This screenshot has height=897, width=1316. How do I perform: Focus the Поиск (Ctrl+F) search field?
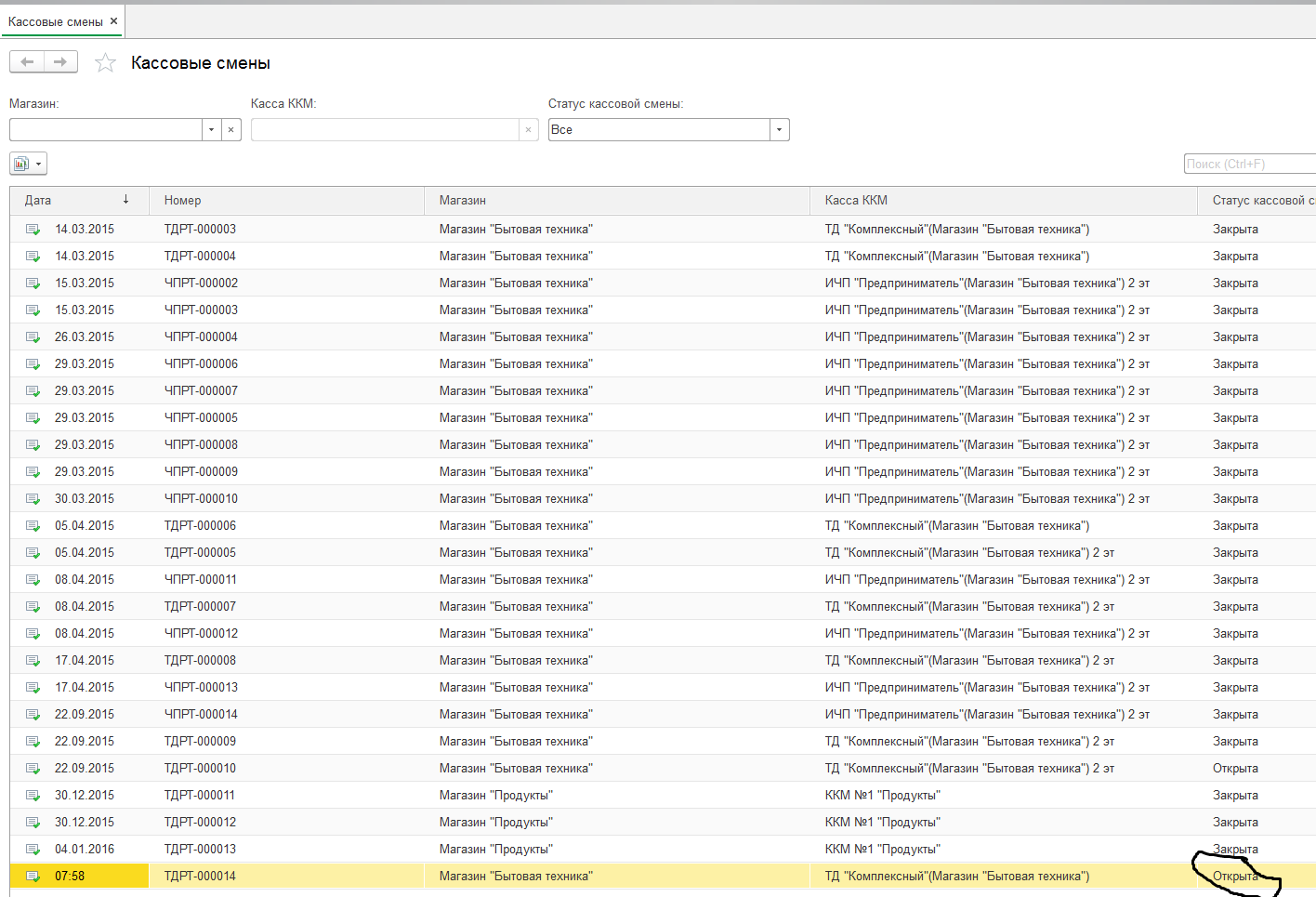click(x=1250, y=164)
